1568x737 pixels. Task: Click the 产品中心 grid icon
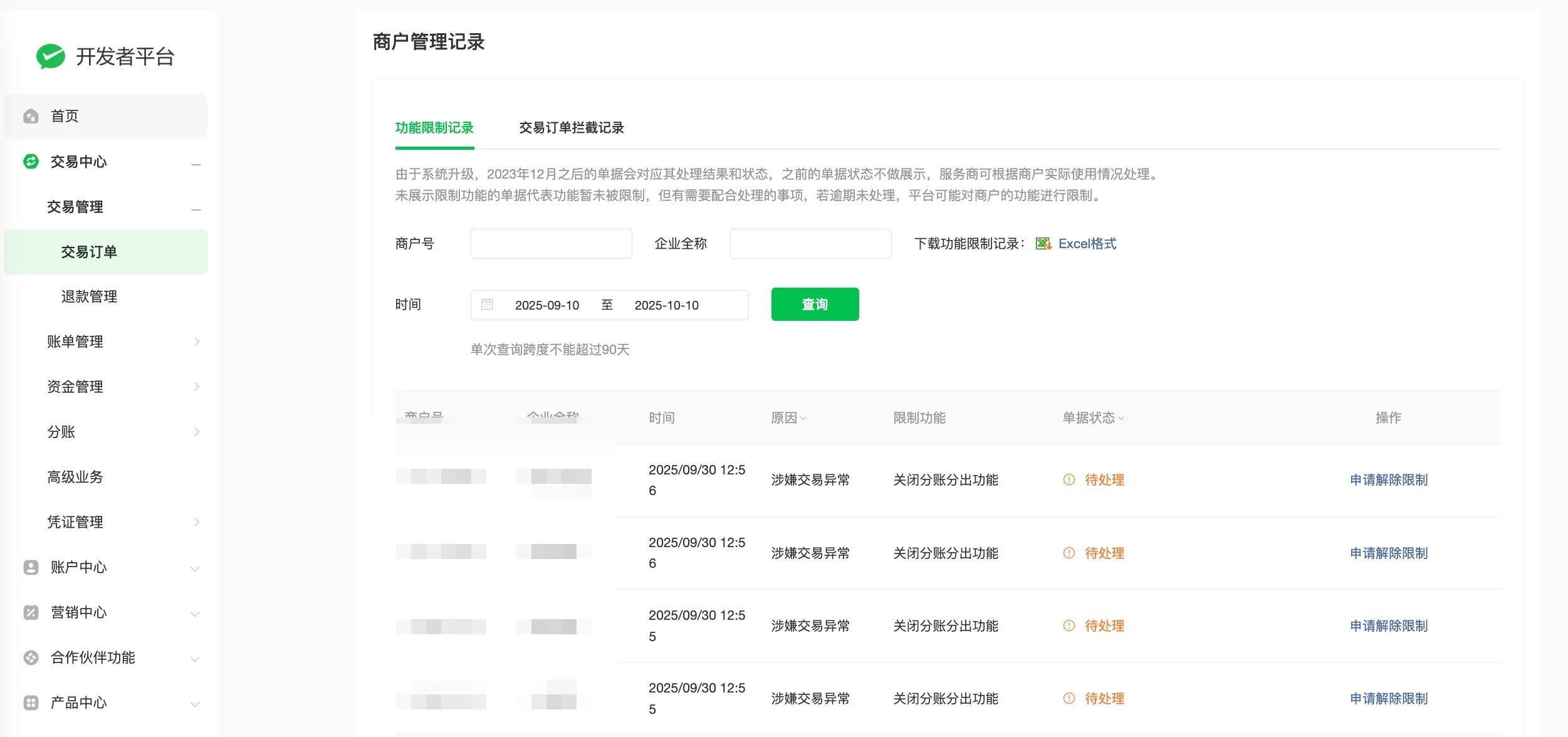[x=31, y=703]
